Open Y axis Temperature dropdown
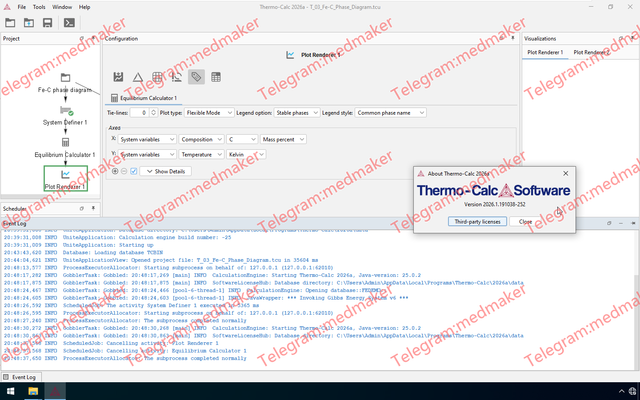The image size is (640, 400). coord(201,154)
